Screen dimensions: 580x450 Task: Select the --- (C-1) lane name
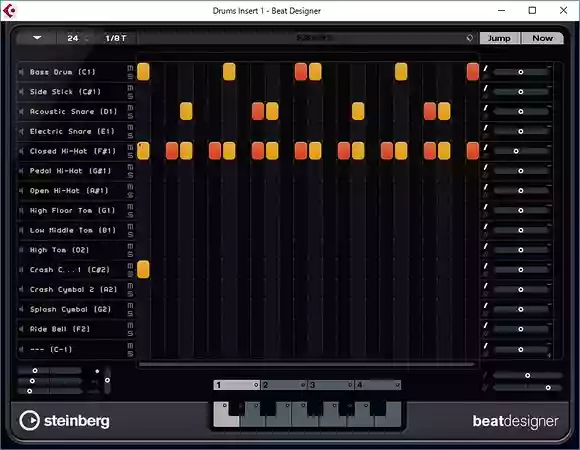(51, 349)
